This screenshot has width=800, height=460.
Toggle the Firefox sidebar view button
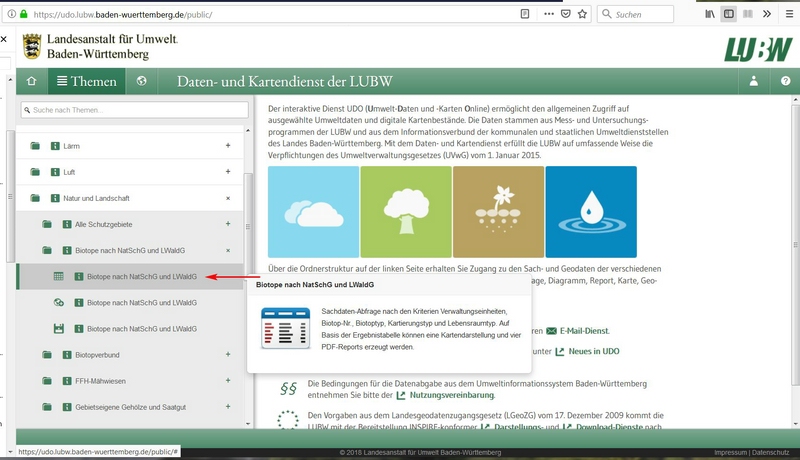pyautogui.click(x=729, y=15)
